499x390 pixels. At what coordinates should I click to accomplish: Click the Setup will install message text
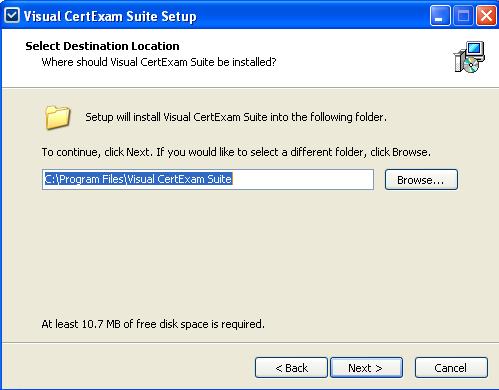coord(236,117)
